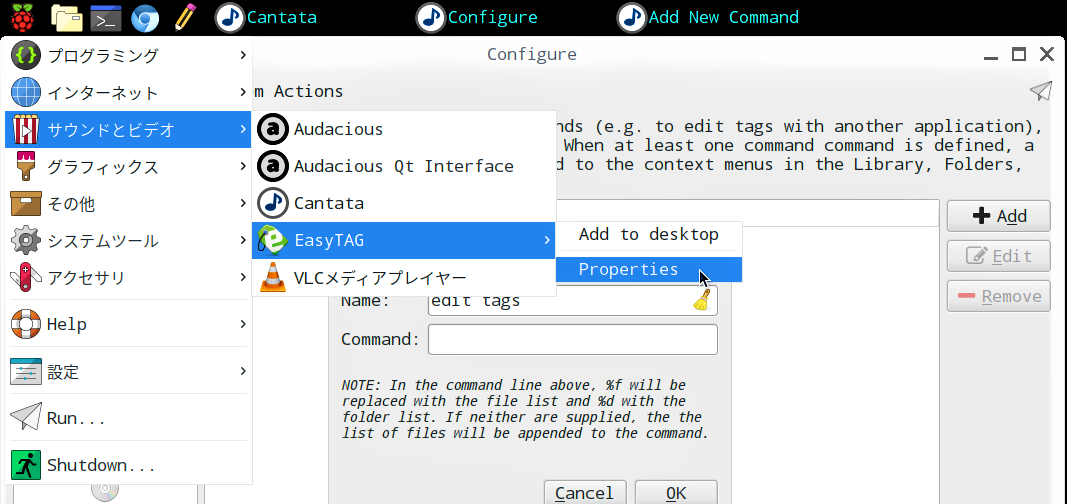Choose Run... from the main menu
Viewport: 1067px width, 504px height.
(x=128, y=418)
